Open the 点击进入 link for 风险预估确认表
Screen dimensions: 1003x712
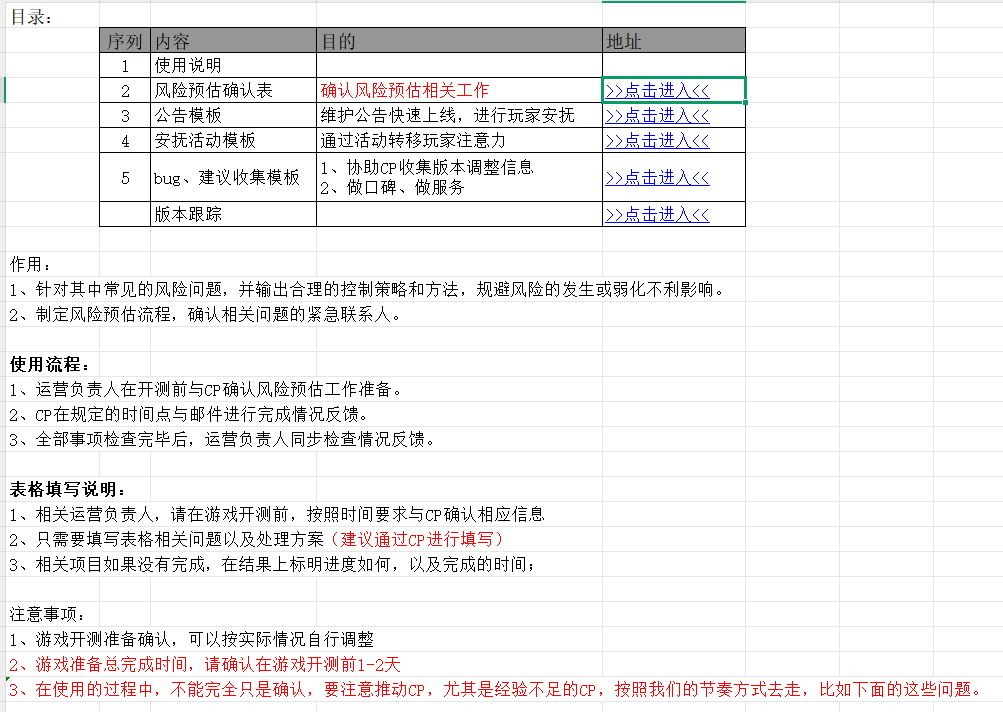point(658,91)
